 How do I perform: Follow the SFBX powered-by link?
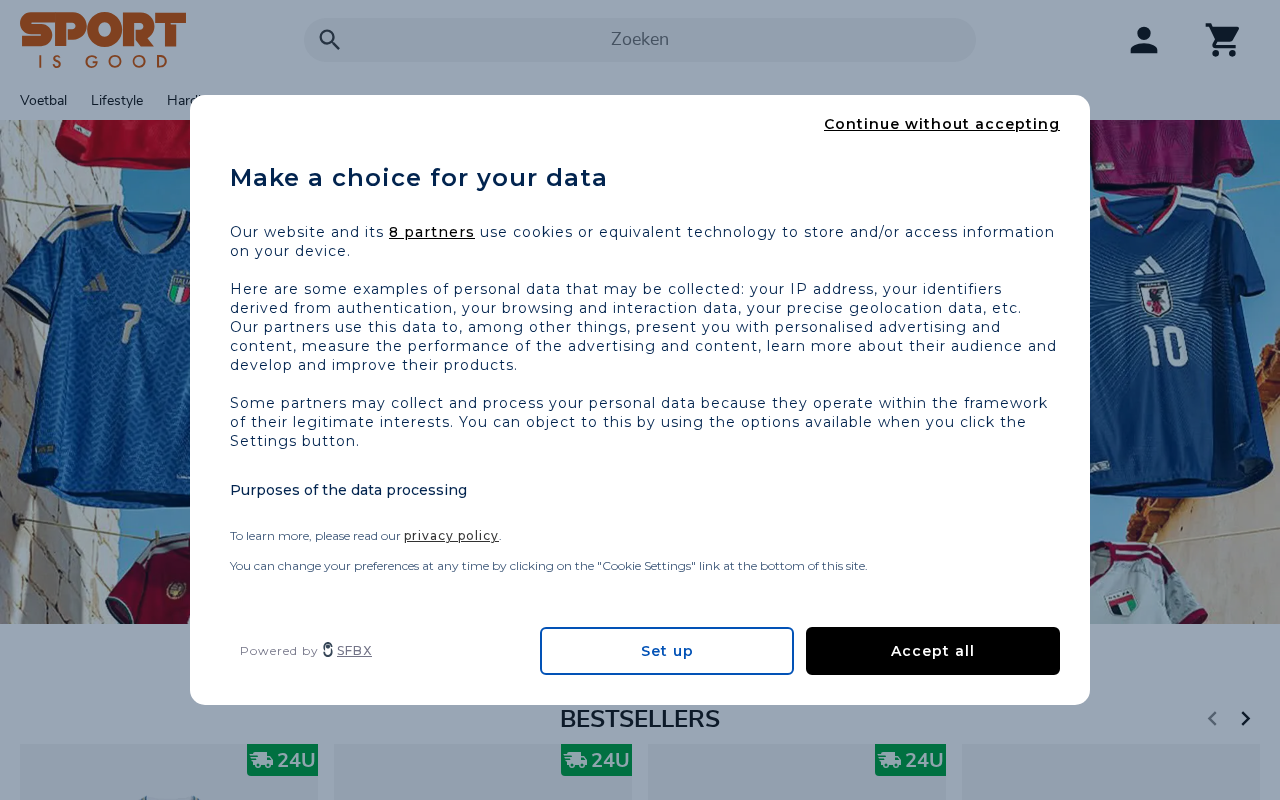tap(354, 650)
